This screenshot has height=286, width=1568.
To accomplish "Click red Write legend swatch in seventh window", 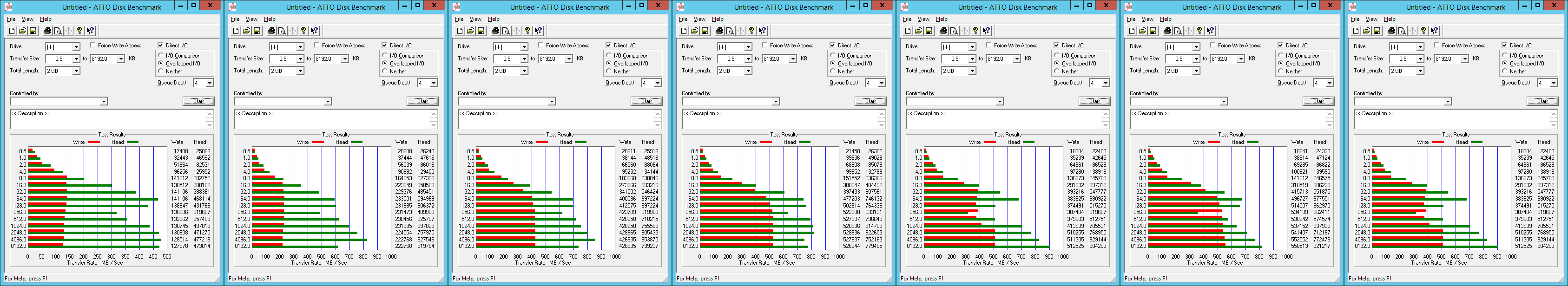I will 1438,143.
